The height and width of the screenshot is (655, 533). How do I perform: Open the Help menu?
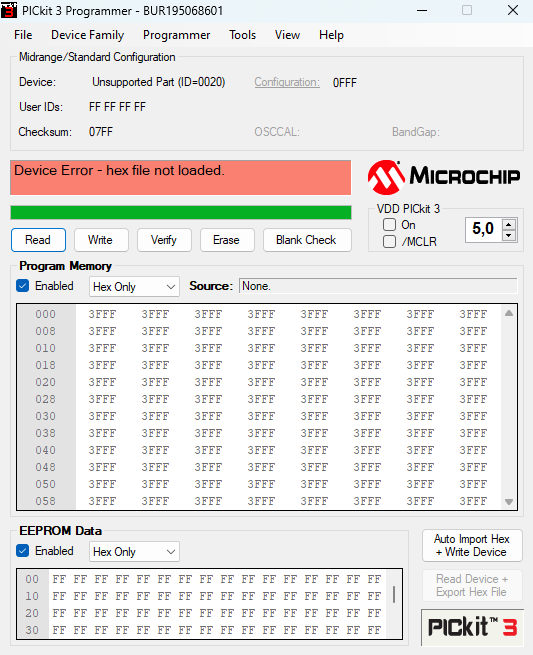(331, 35)
